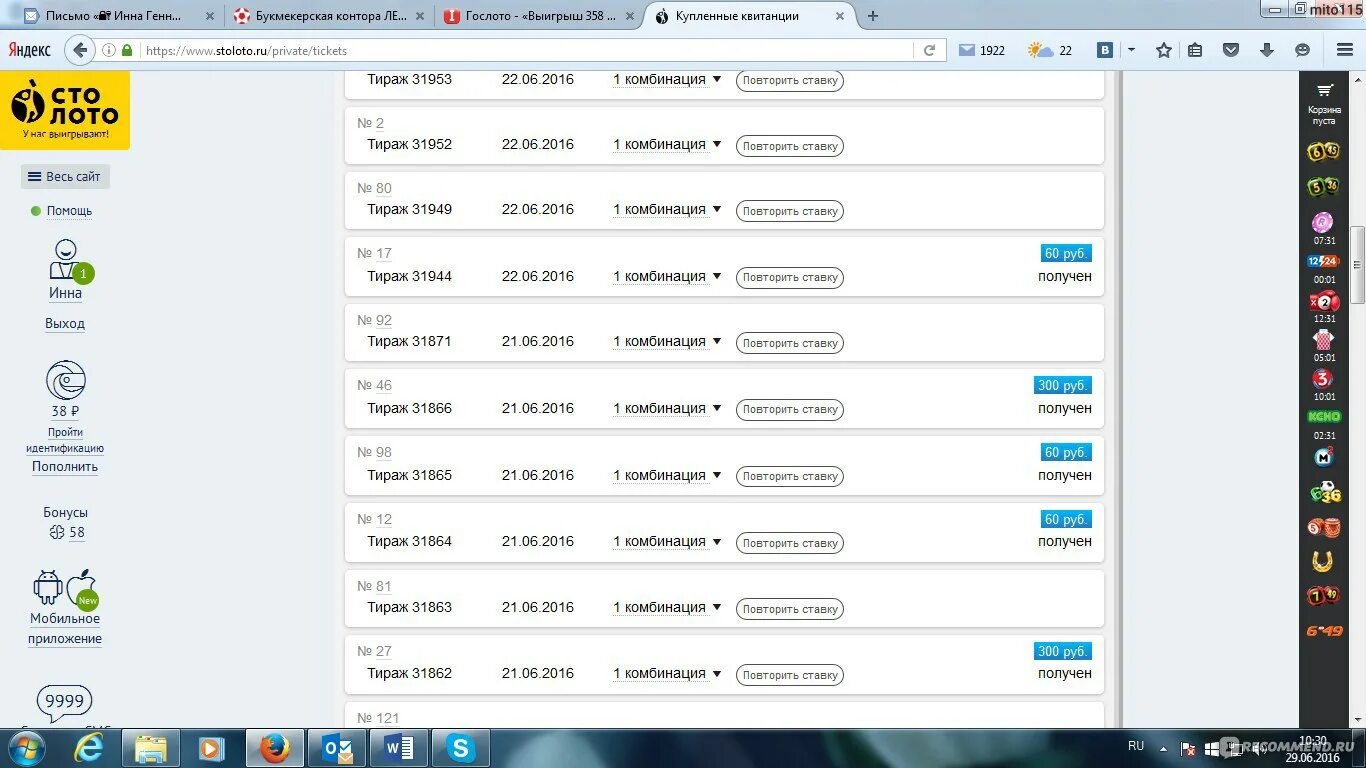Viewport: 1366px width, 768px height.
Task: Open a new browser tab
Action: click(x=873, y=16)
